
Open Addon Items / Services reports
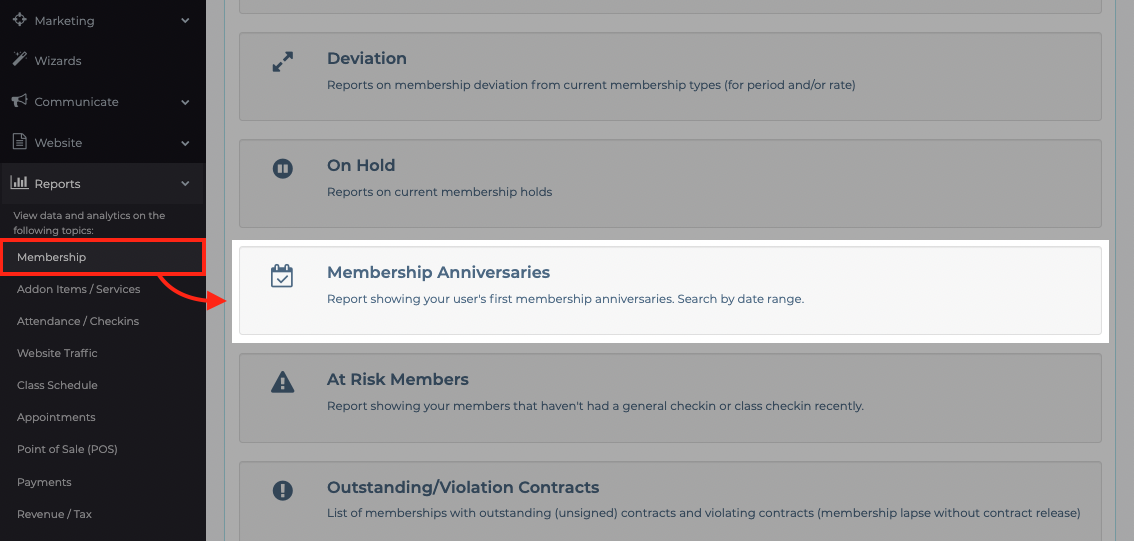pos(79,289)
